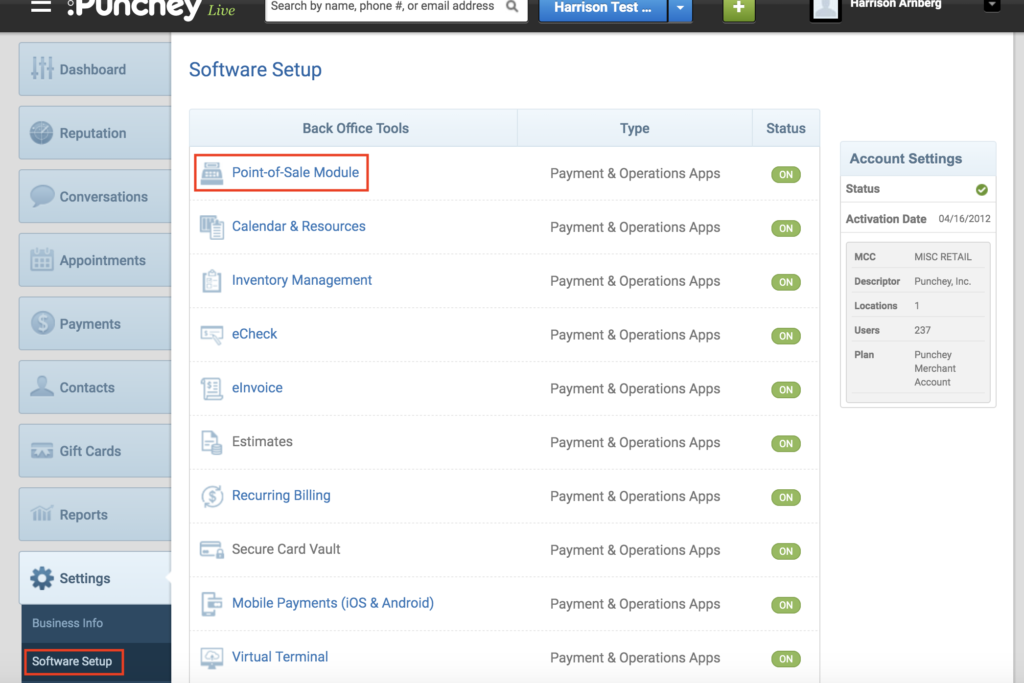
Task: Click the Appointments calendar icon
Action: [42, 259]
